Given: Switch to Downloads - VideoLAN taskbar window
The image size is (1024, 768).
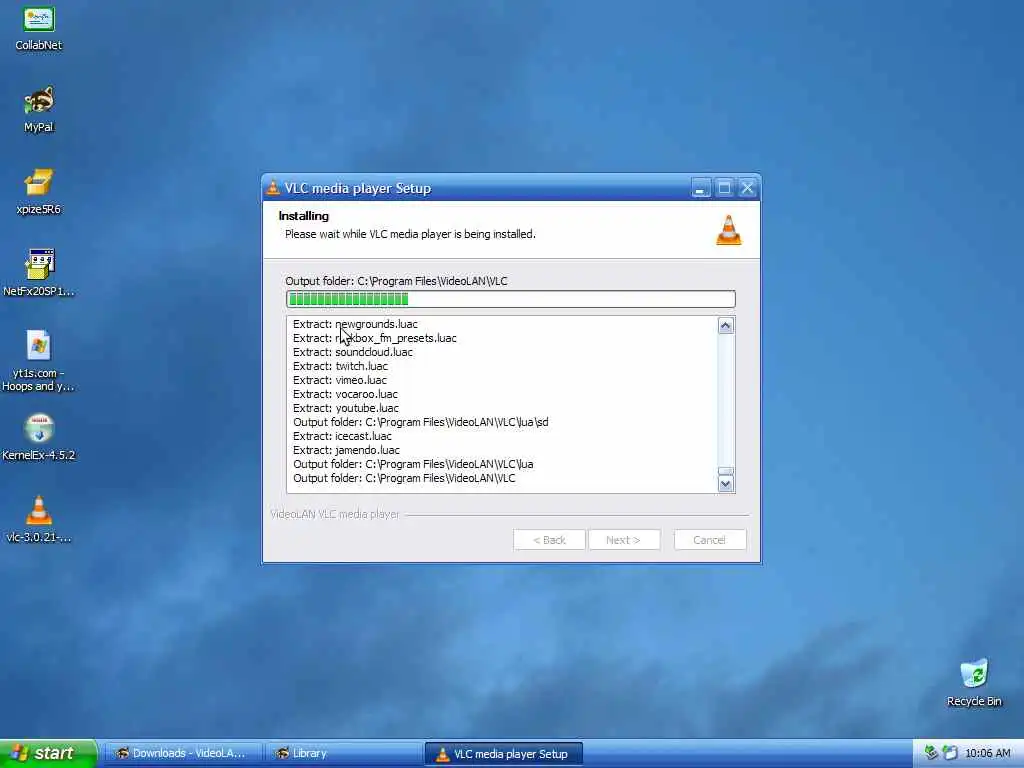Looking at the screenshot, I should [x=182, y=754].
